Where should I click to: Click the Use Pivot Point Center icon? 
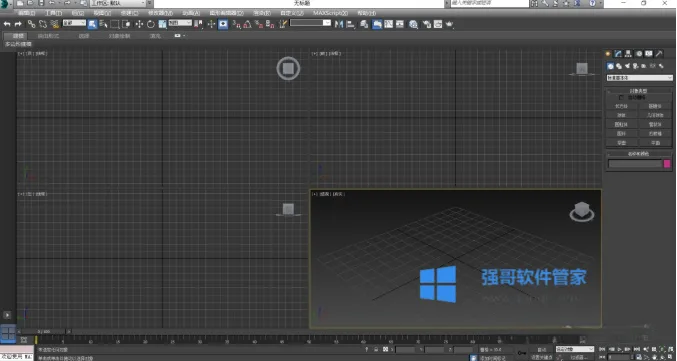click(x=198, y=24)
